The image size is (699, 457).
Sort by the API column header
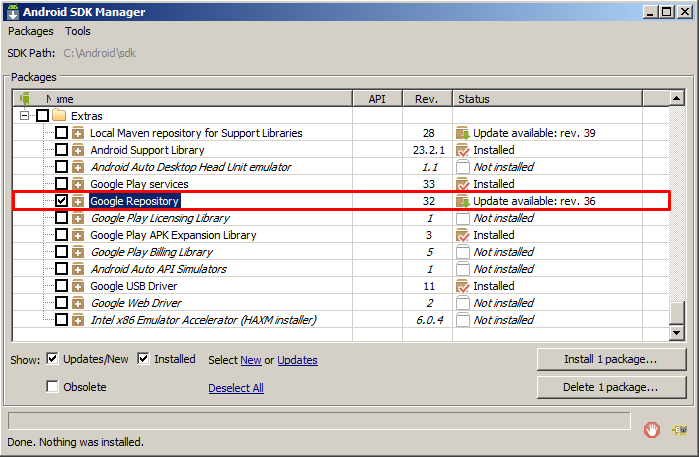pos(377,99)
